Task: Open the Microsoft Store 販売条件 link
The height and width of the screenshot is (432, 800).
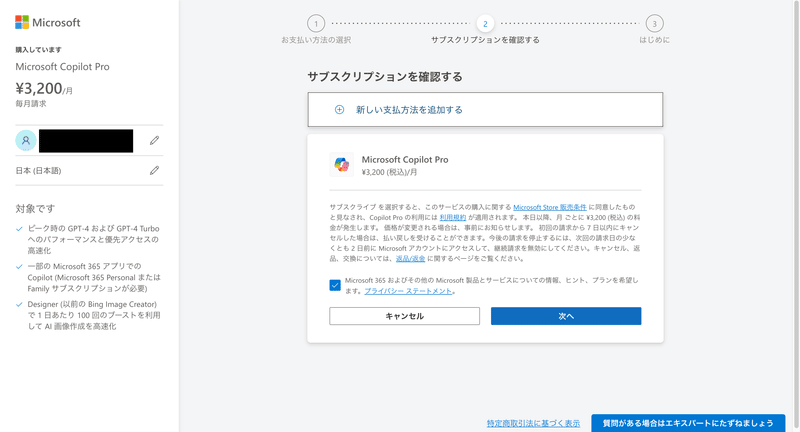Action: 549,207
